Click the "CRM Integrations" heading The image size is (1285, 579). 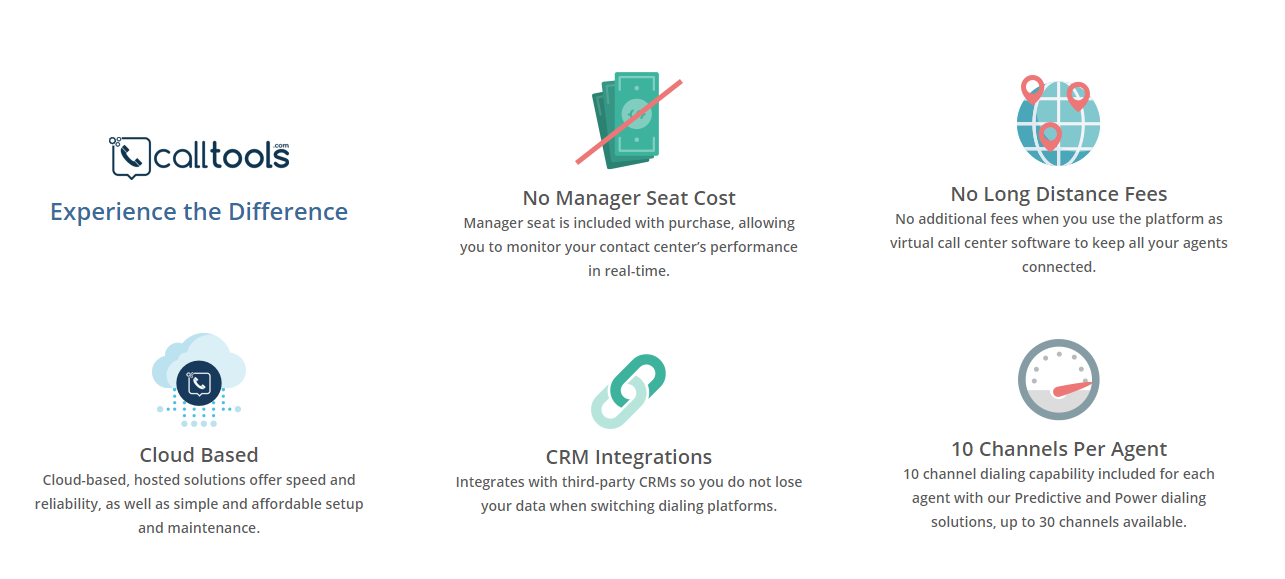click(629, 457)
